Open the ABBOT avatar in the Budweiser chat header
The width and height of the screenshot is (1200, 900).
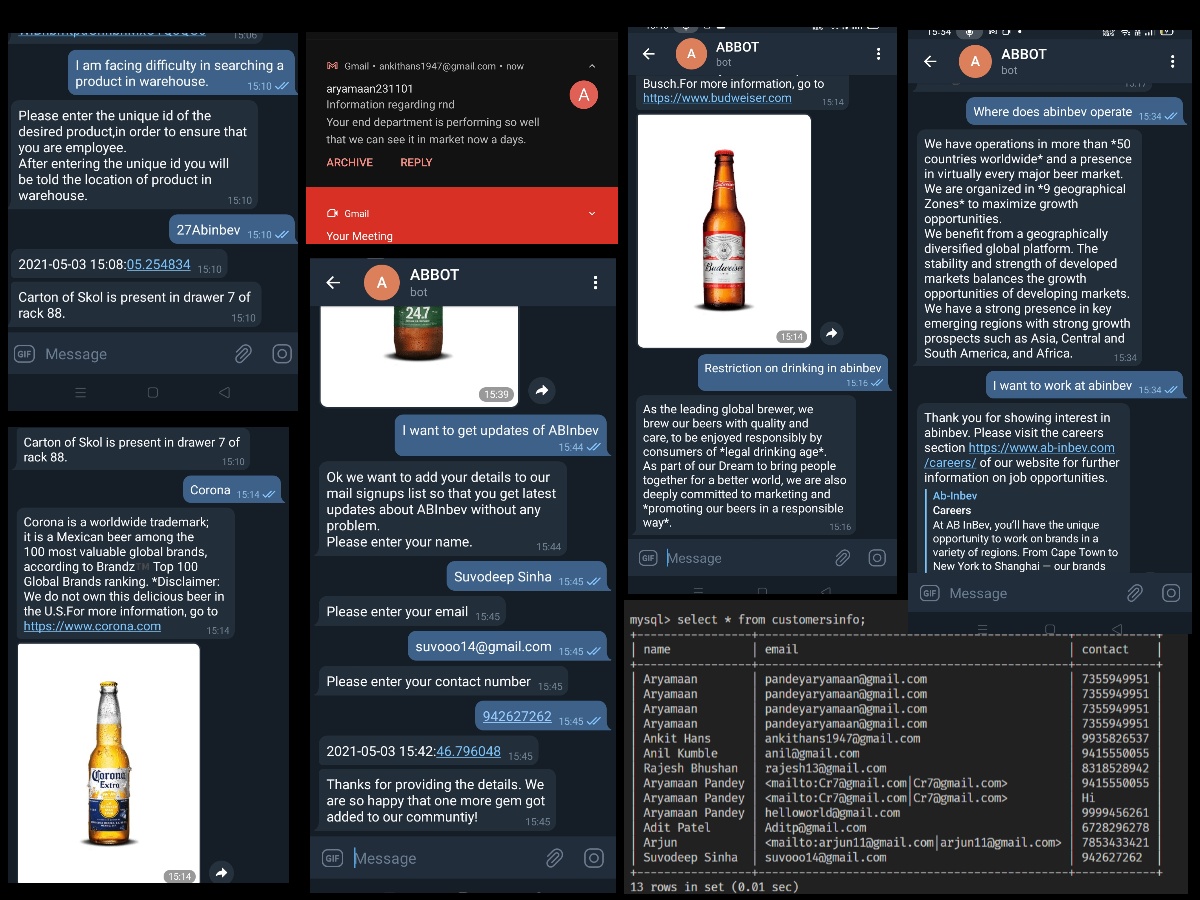[x=693, y=54]
